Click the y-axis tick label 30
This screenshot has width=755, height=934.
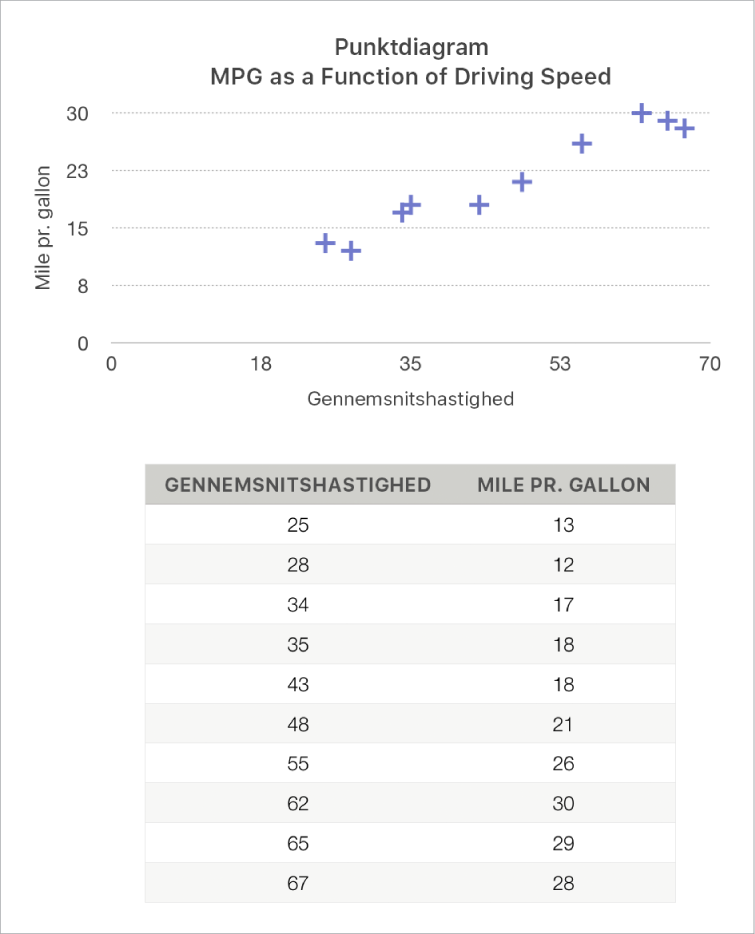pos(78,113)
